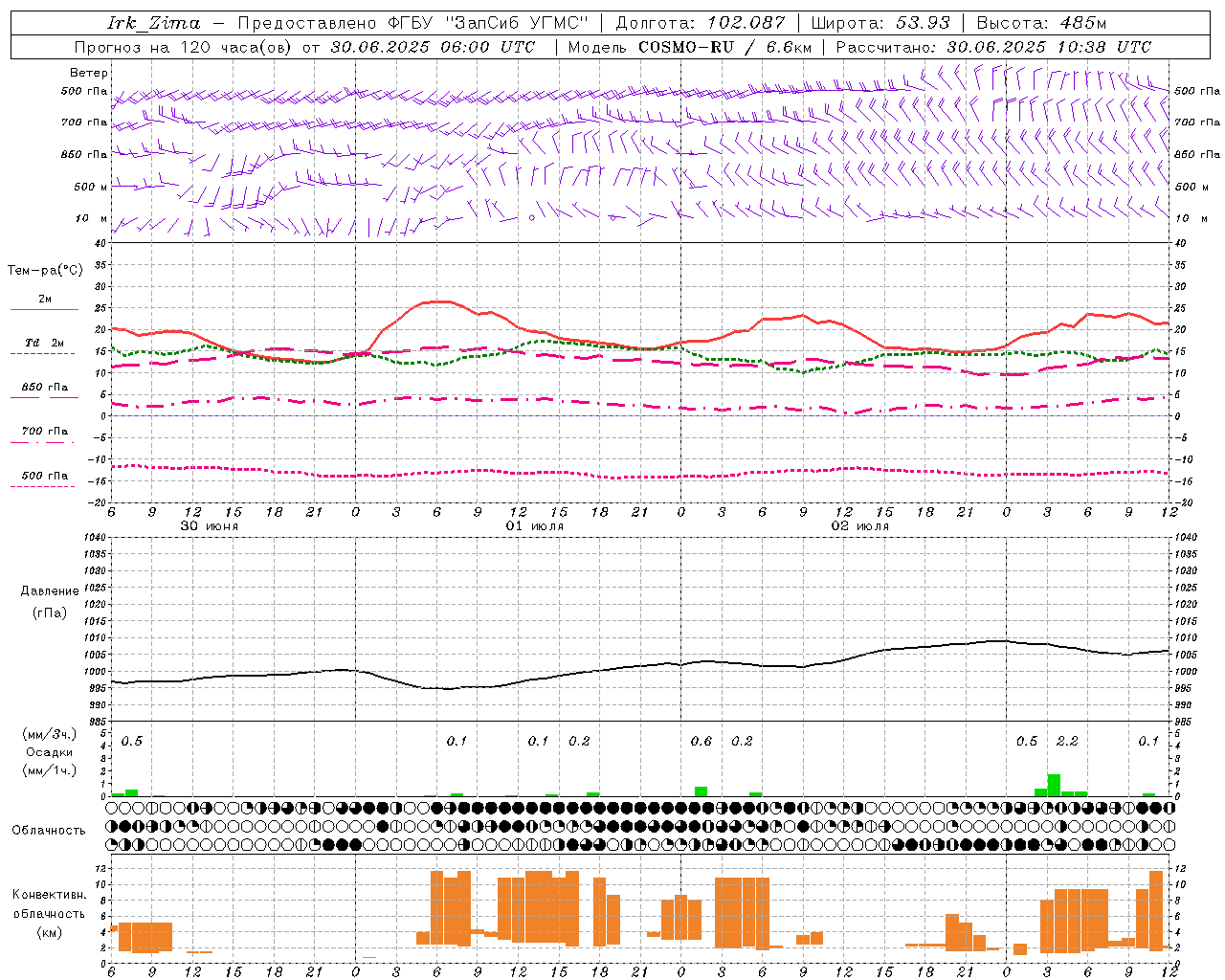Click the forecast start time 30.06.2025 06:00 UTC
Image resolution: width=1225 pixels, height=980 pixels.
click(x=433, y=47)
